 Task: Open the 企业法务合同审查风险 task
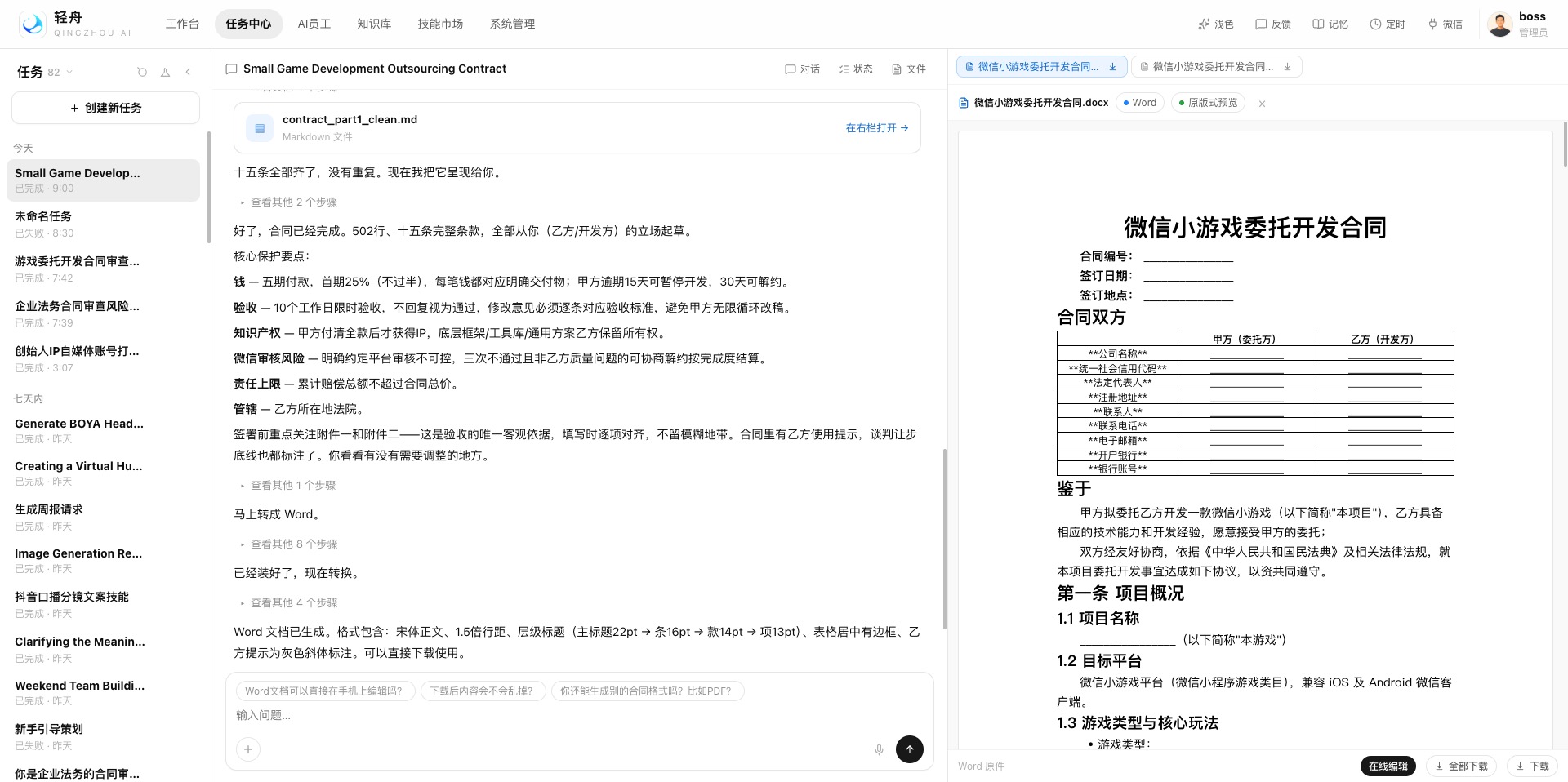click(x=103, y=314)
